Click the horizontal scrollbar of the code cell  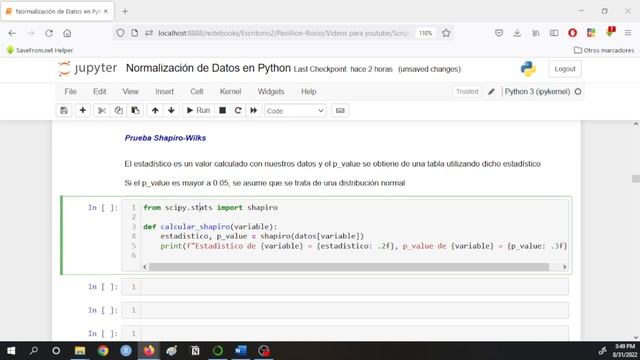[349, 267]
